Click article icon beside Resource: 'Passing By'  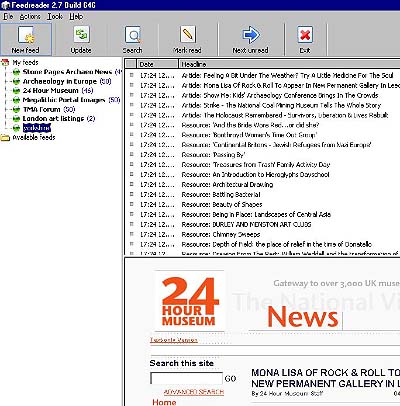(x=132, y=155)
